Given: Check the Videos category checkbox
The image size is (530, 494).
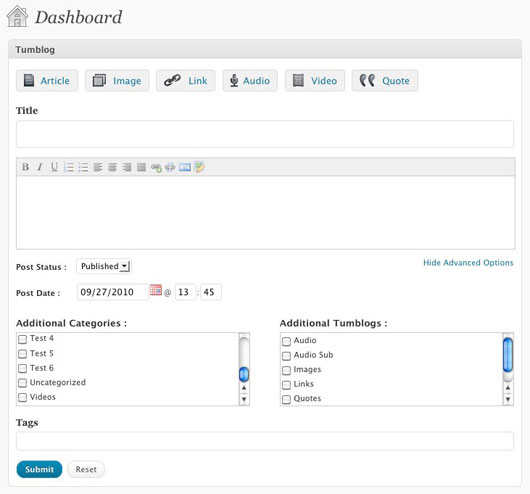Looking at the screenshot, I should click(x=22, y=397).
